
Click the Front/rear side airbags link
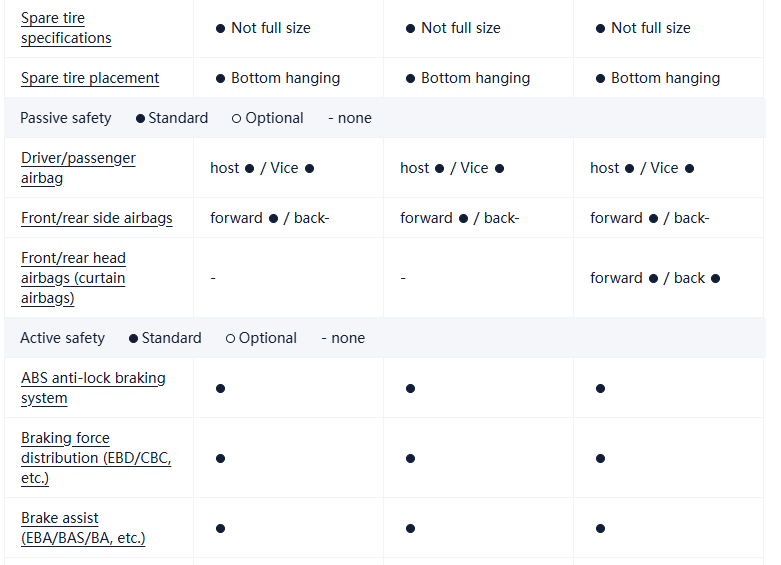[x=97, y=218]
